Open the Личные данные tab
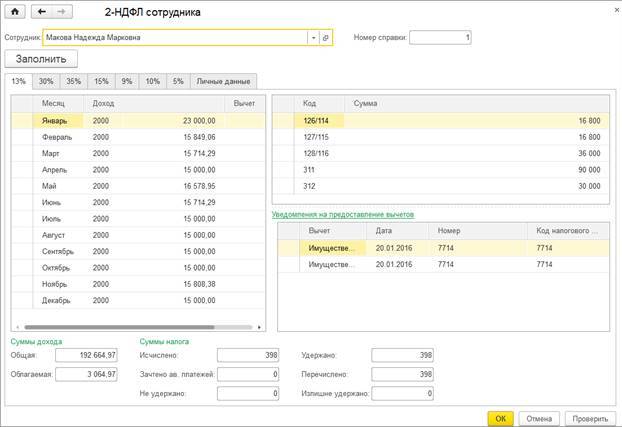 coord(224,81)
